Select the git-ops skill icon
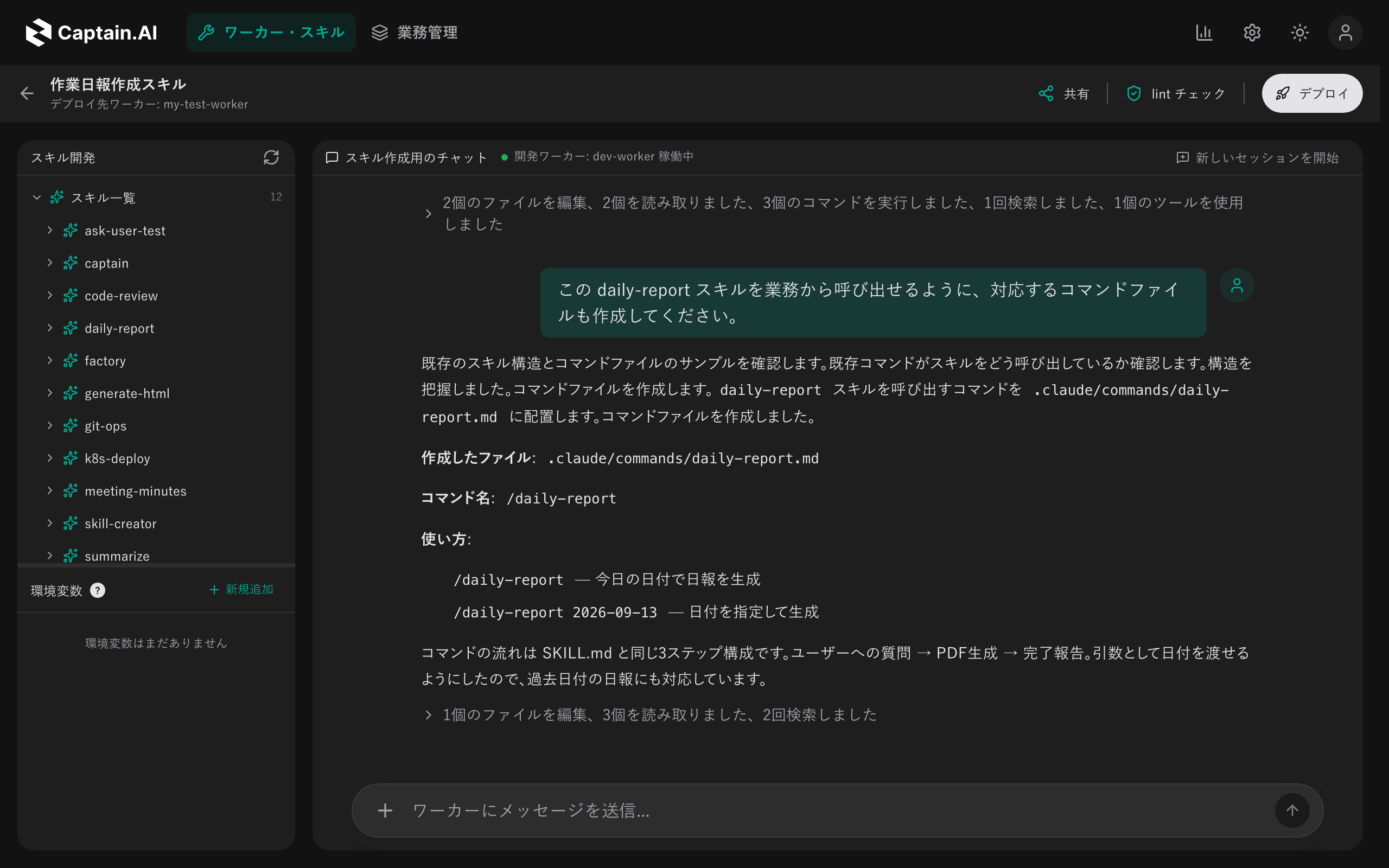Viewport: 1389px width, 868px height. (x=71, y=425)
